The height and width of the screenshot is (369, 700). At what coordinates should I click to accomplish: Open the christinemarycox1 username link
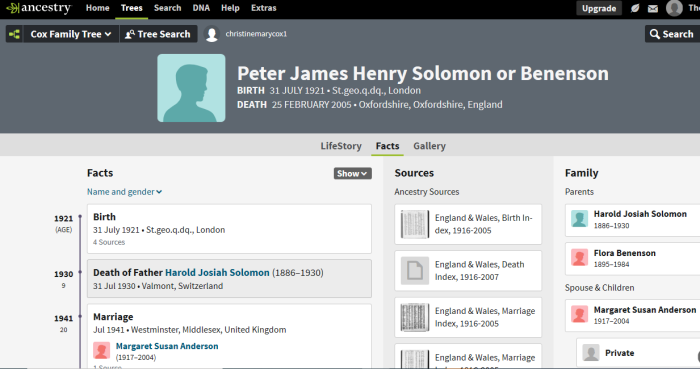(x=256, y=34)
